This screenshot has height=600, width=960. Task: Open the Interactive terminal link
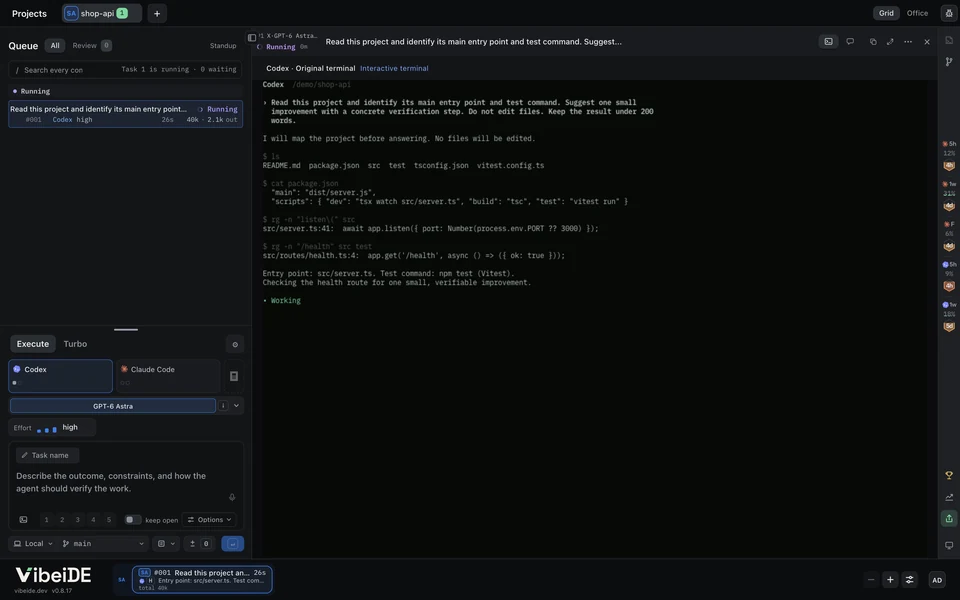coord(394,69)
